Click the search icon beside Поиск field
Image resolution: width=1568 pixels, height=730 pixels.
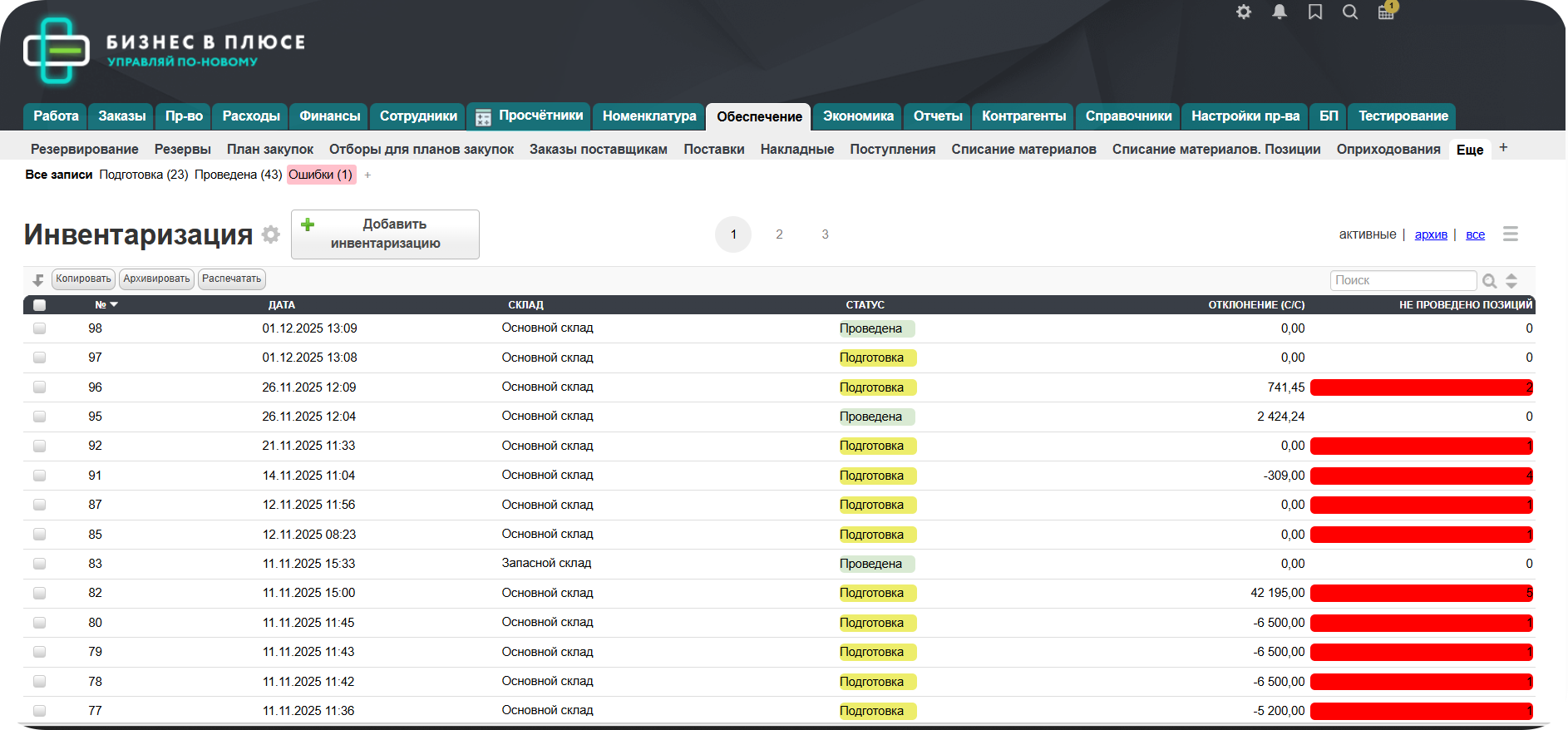pos(1490,281)
